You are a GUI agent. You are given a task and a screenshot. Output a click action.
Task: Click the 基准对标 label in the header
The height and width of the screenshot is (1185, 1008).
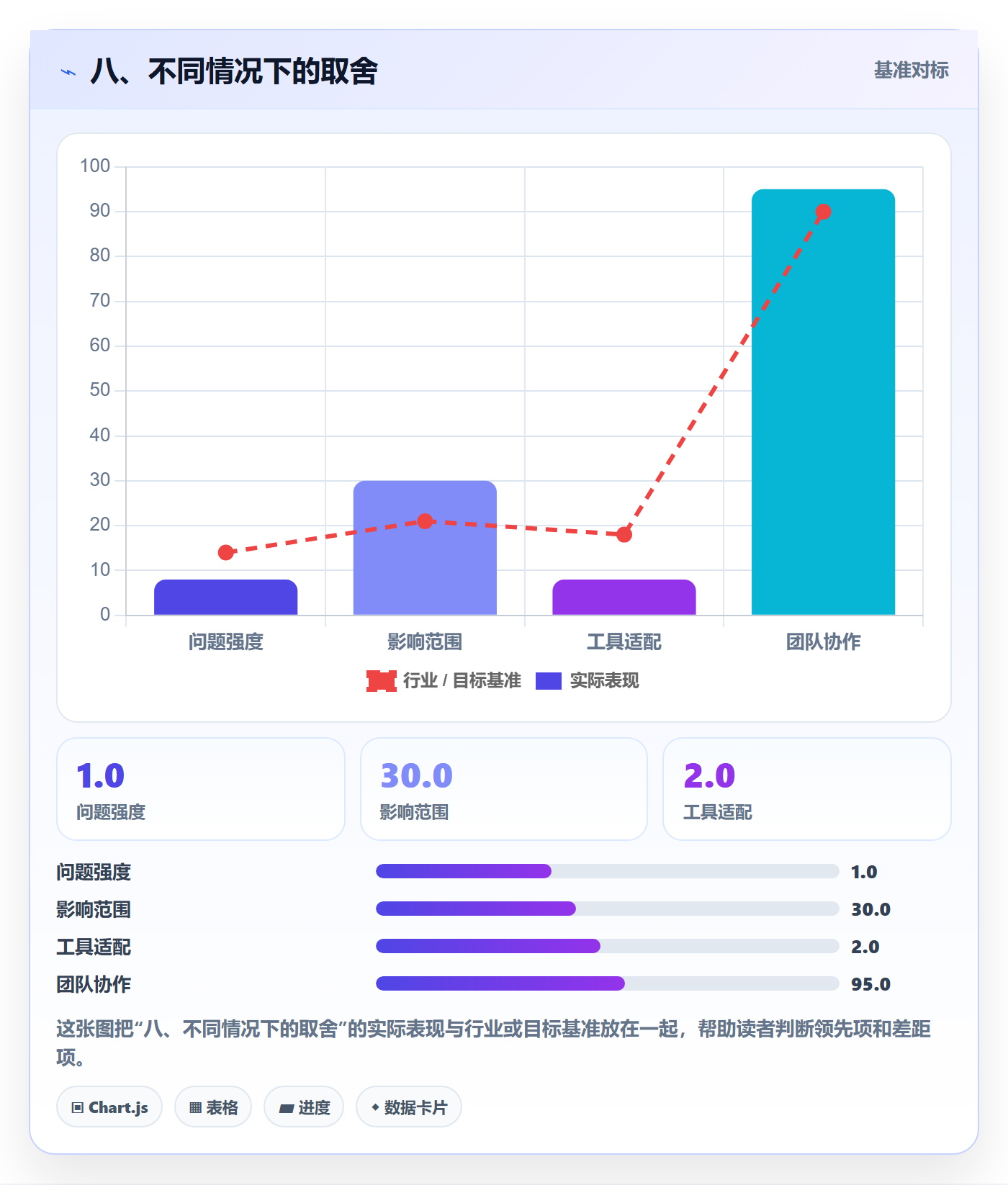911,70
